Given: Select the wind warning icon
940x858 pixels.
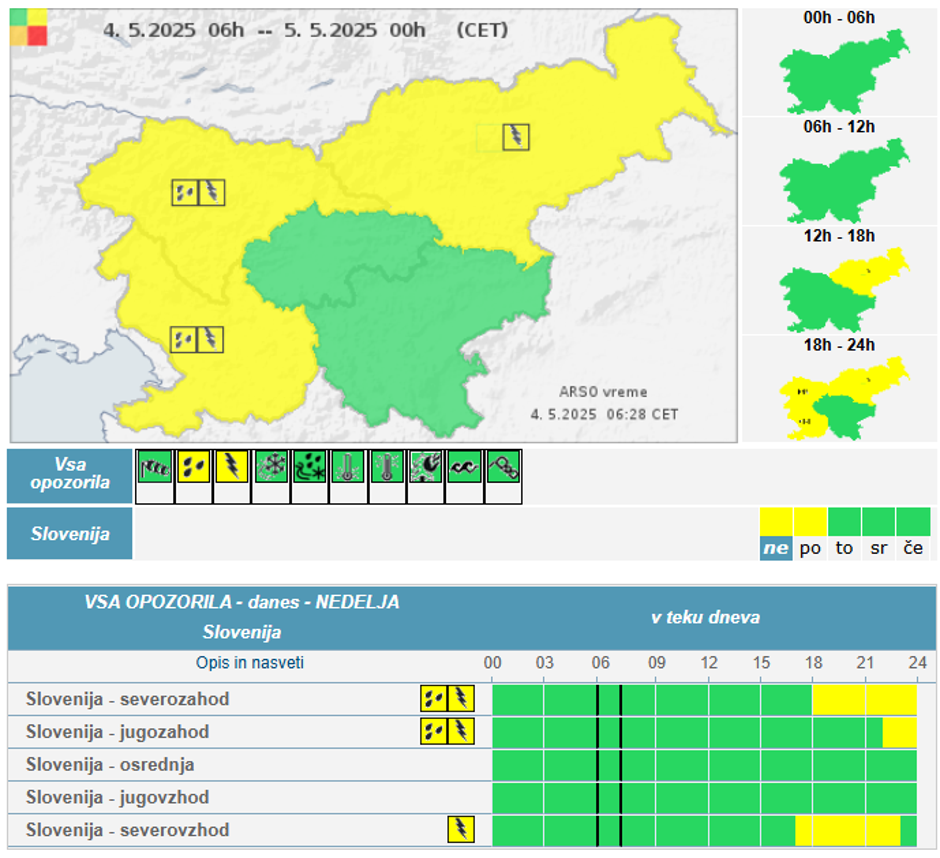Looking at the screenshot, I should coord(154,467).
